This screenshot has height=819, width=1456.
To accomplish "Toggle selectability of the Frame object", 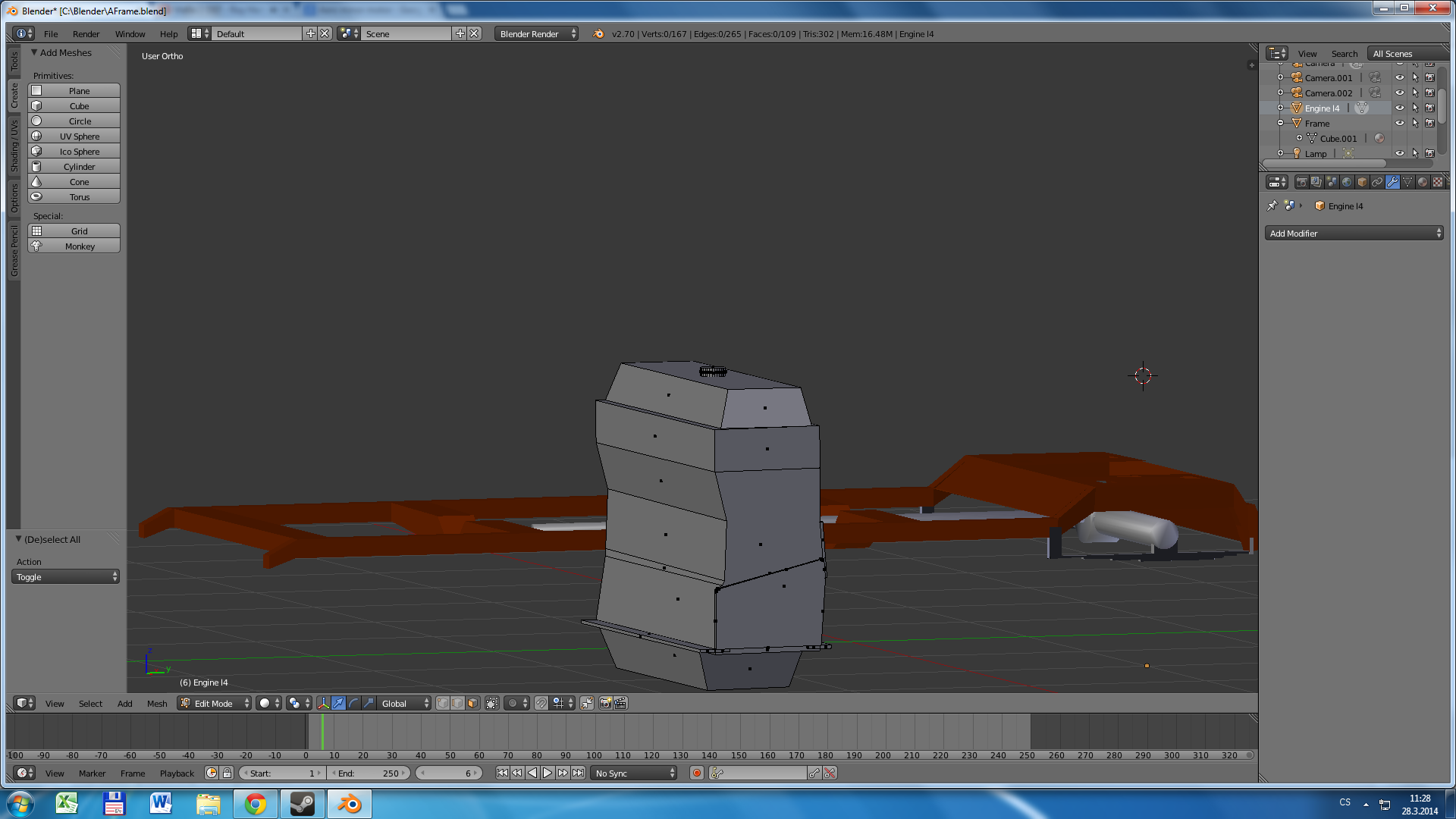I will click(x=1415, y=123).
